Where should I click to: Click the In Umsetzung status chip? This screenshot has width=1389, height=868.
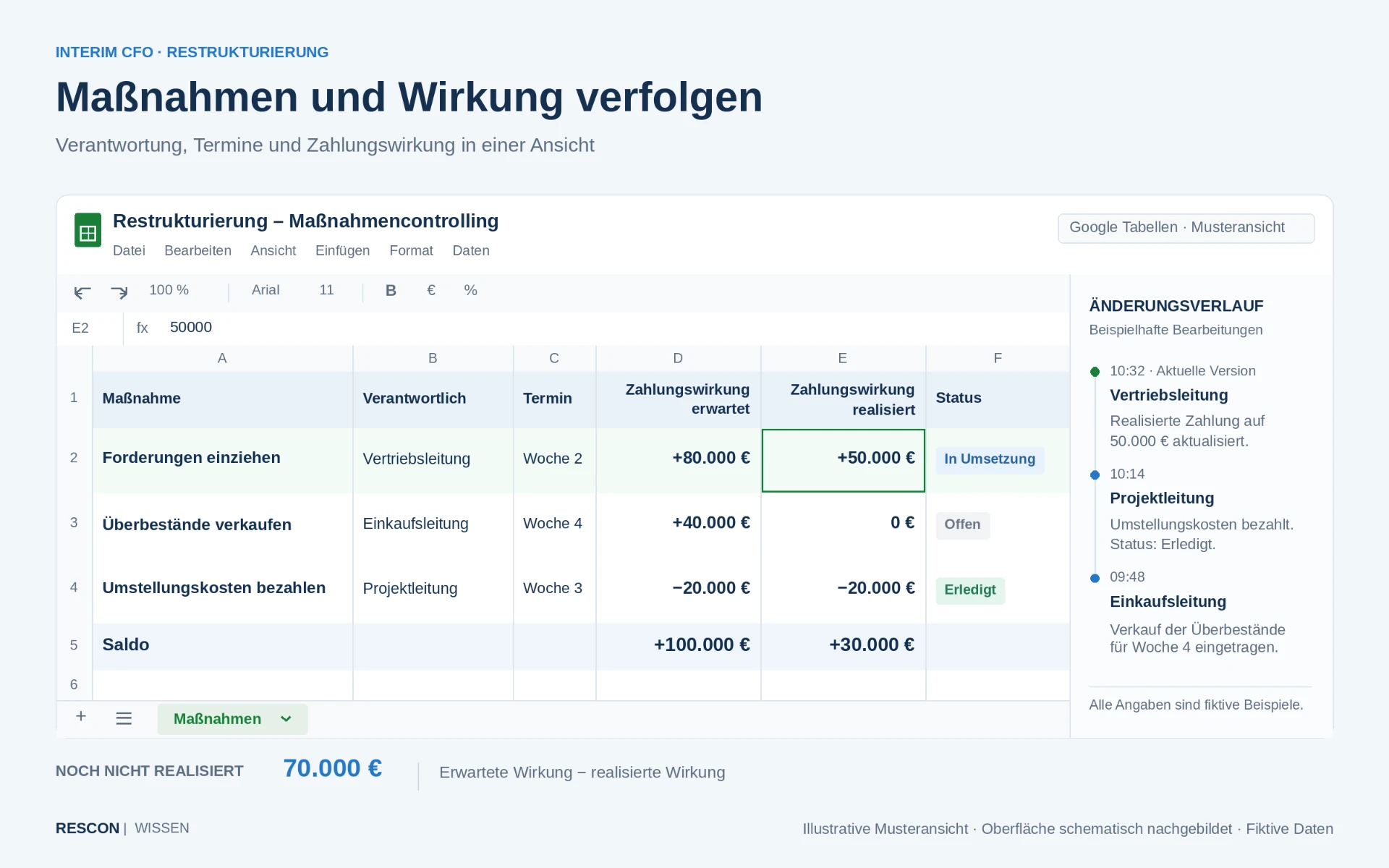(990, 459)
